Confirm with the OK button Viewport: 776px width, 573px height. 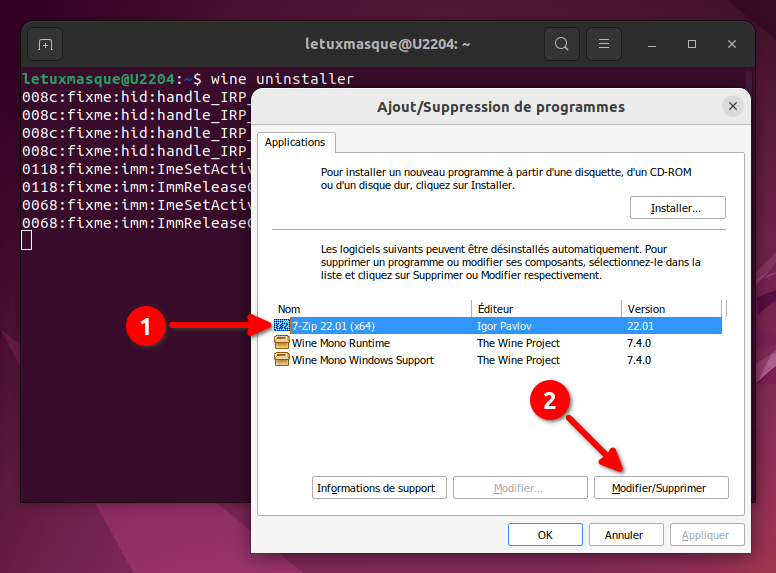click(x=545, y=535)
